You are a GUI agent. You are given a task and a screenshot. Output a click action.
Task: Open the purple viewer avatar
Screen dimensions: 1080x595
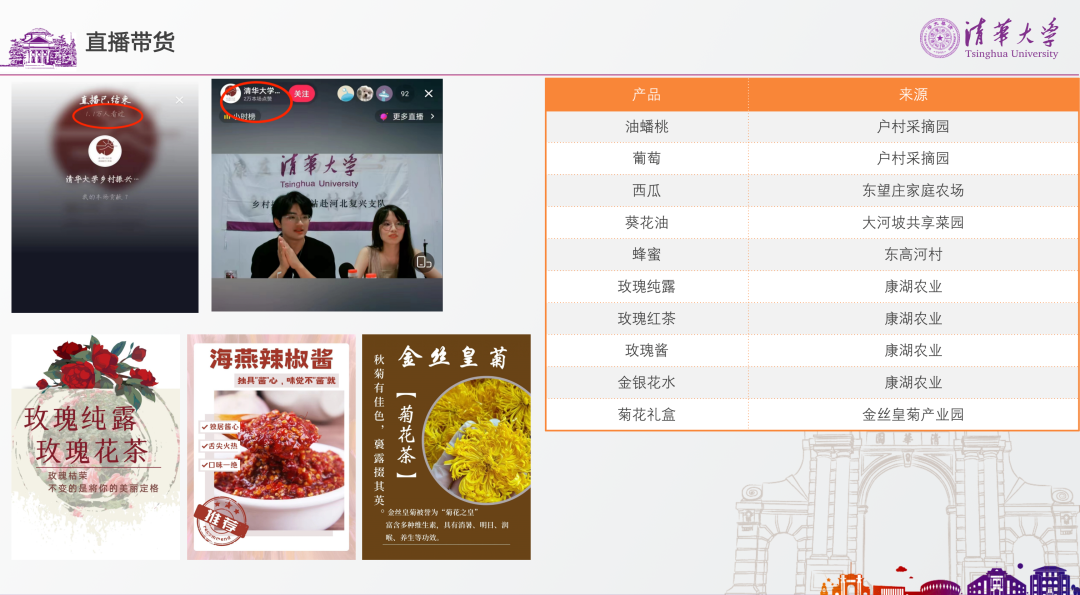(x=384, y=94)
